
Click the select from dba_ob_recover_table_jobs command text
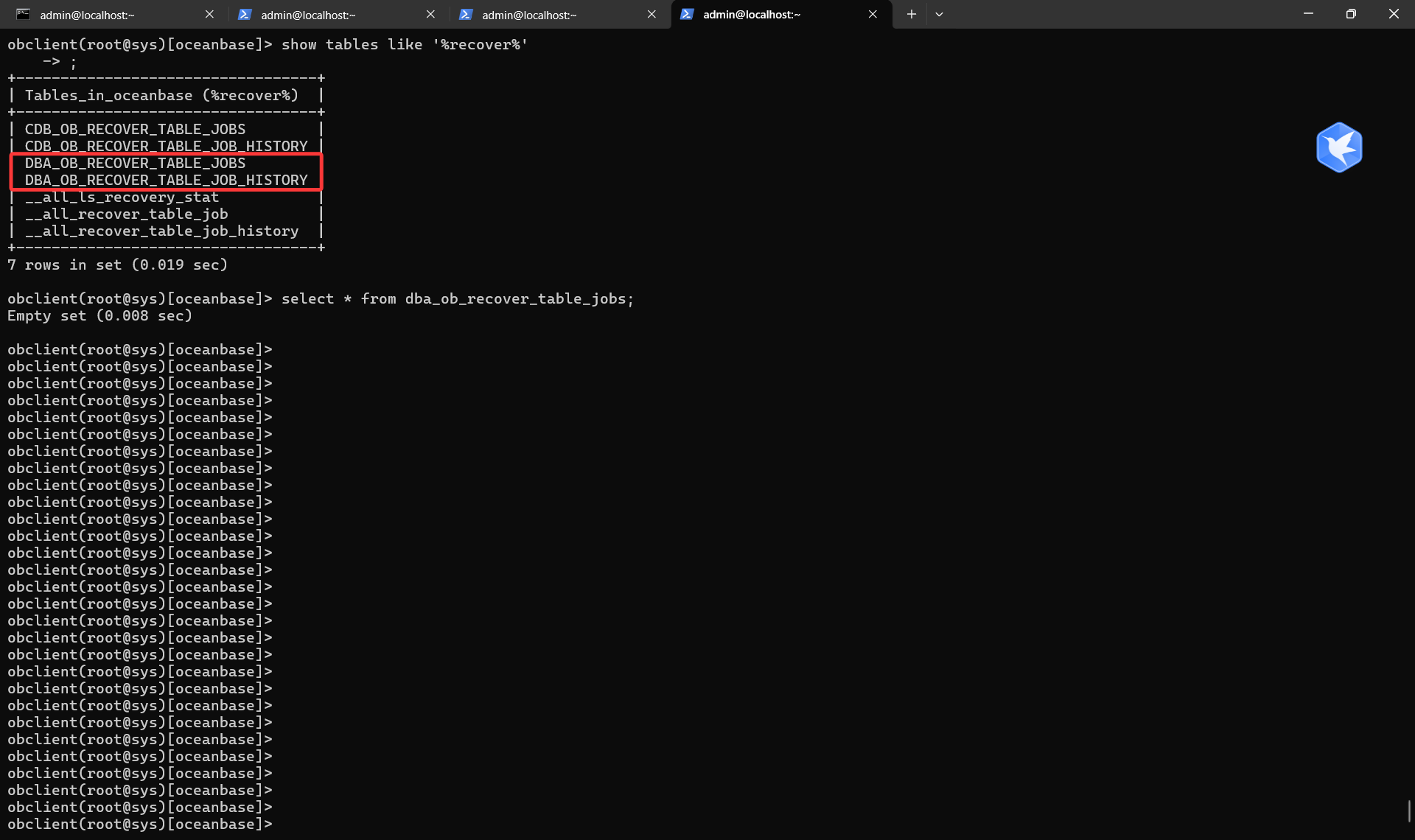(457, 299)
